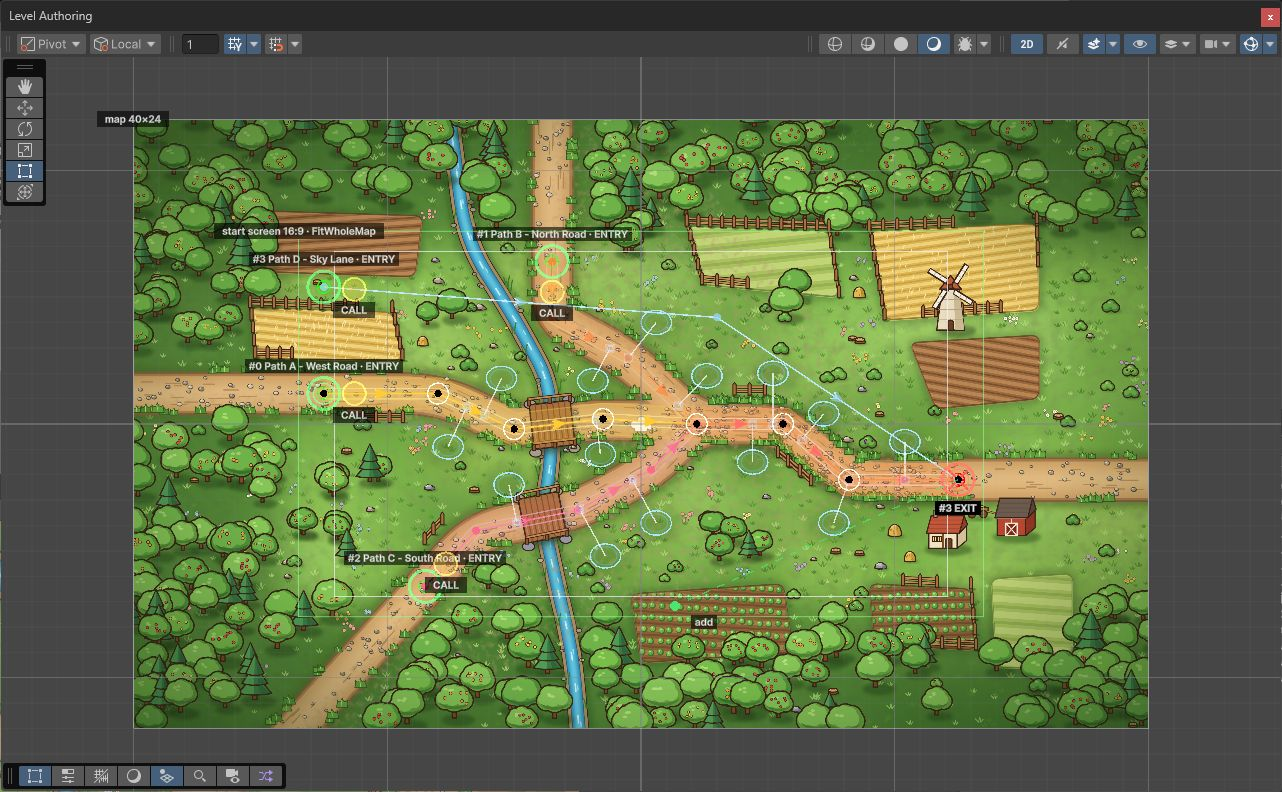Expand the grid snapping options arrow
1282x792 pixels.
(x=295, y=44)
